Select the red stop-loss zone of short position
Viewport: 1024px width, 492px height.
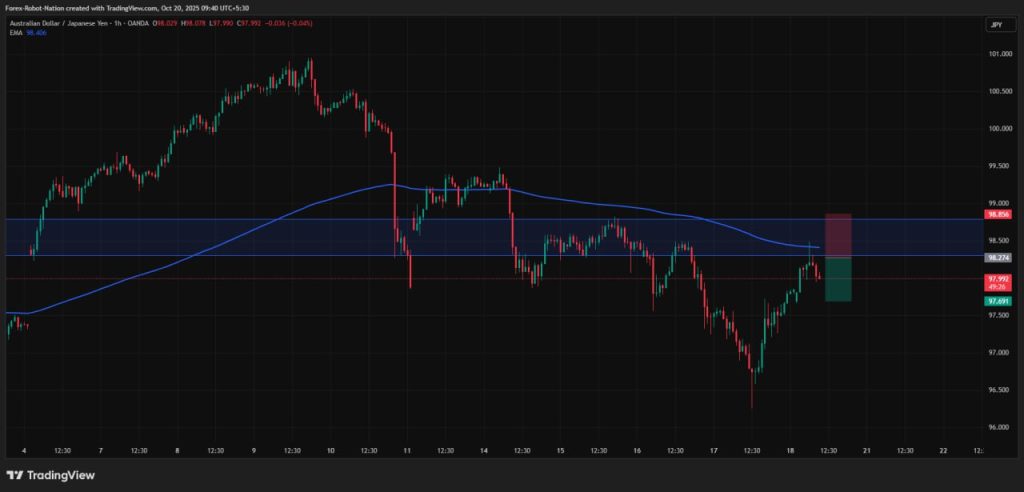(837, 235)
